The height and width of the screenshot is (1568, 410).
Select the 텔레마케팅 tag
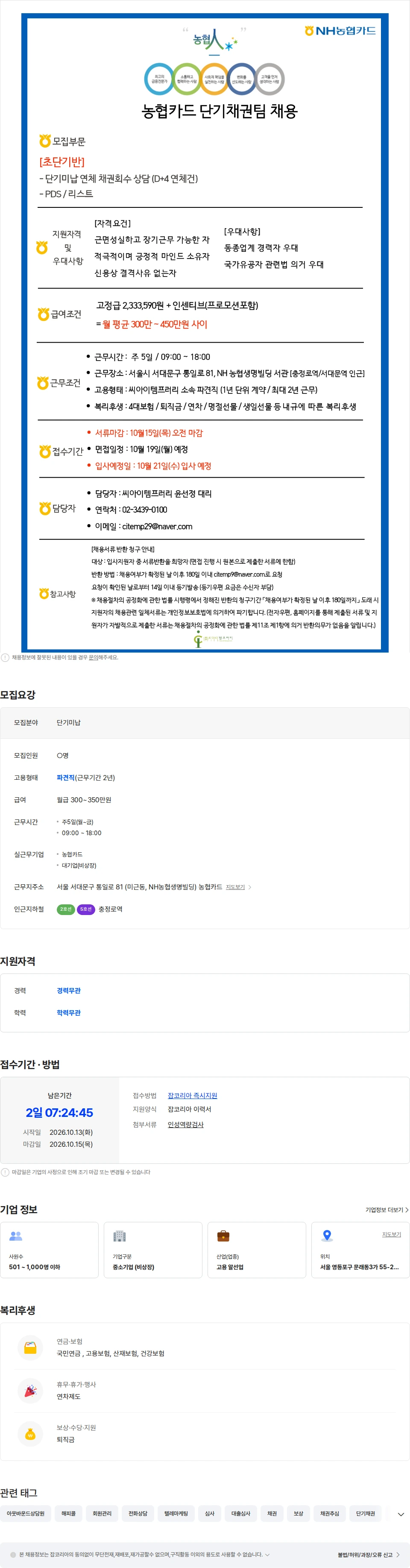tap(176, 1513)
